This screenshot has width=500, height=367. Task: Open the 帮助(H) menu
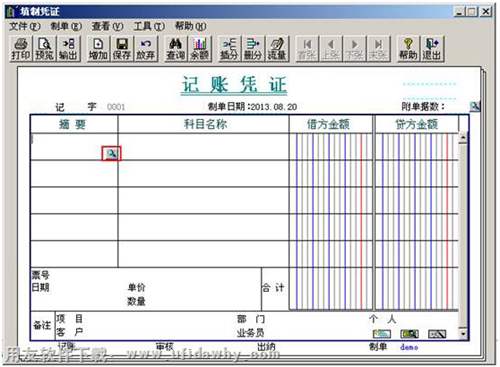pyautogui.click(x=191, y=26)
